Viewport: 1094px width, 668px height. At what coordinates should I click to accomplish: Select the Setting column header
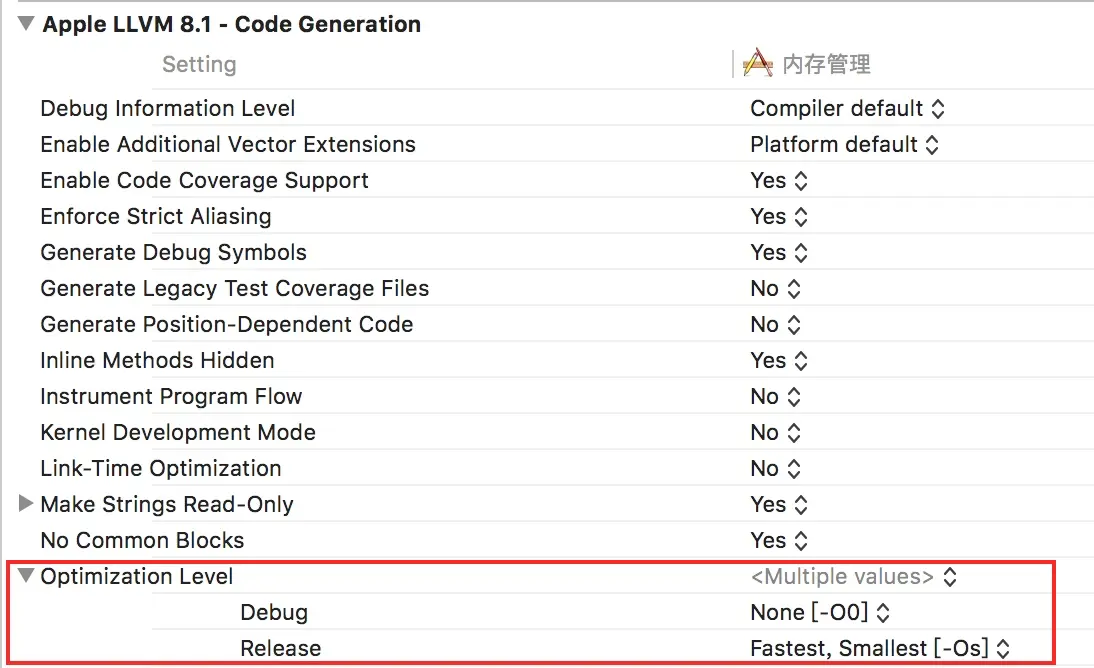(x=200, y=64)
